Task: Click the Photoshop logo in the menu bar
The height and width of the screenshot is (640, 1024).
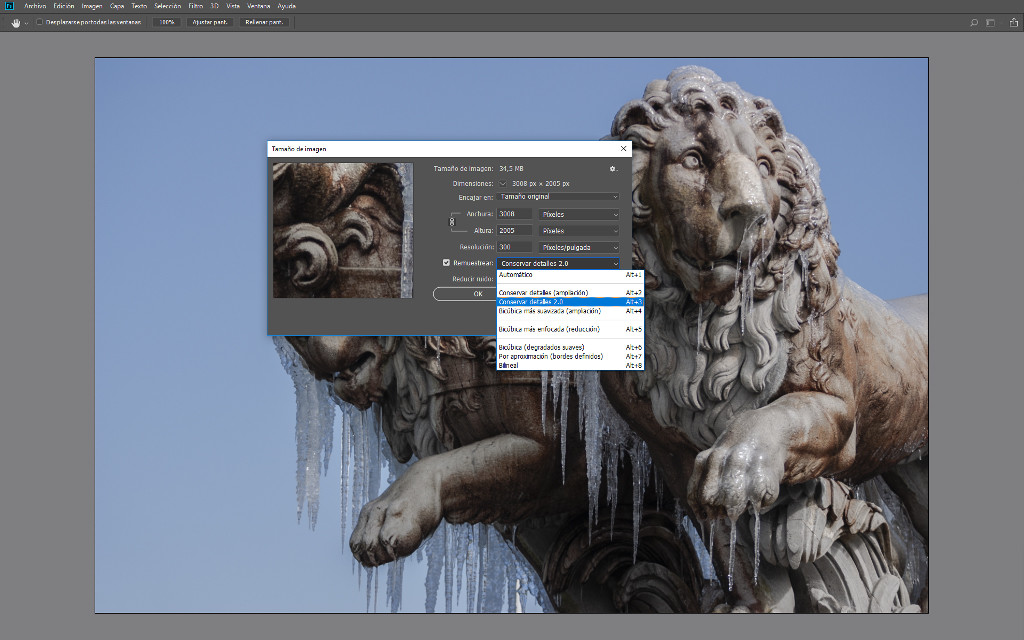Action: pyautogui.click(x=9, y=6)
